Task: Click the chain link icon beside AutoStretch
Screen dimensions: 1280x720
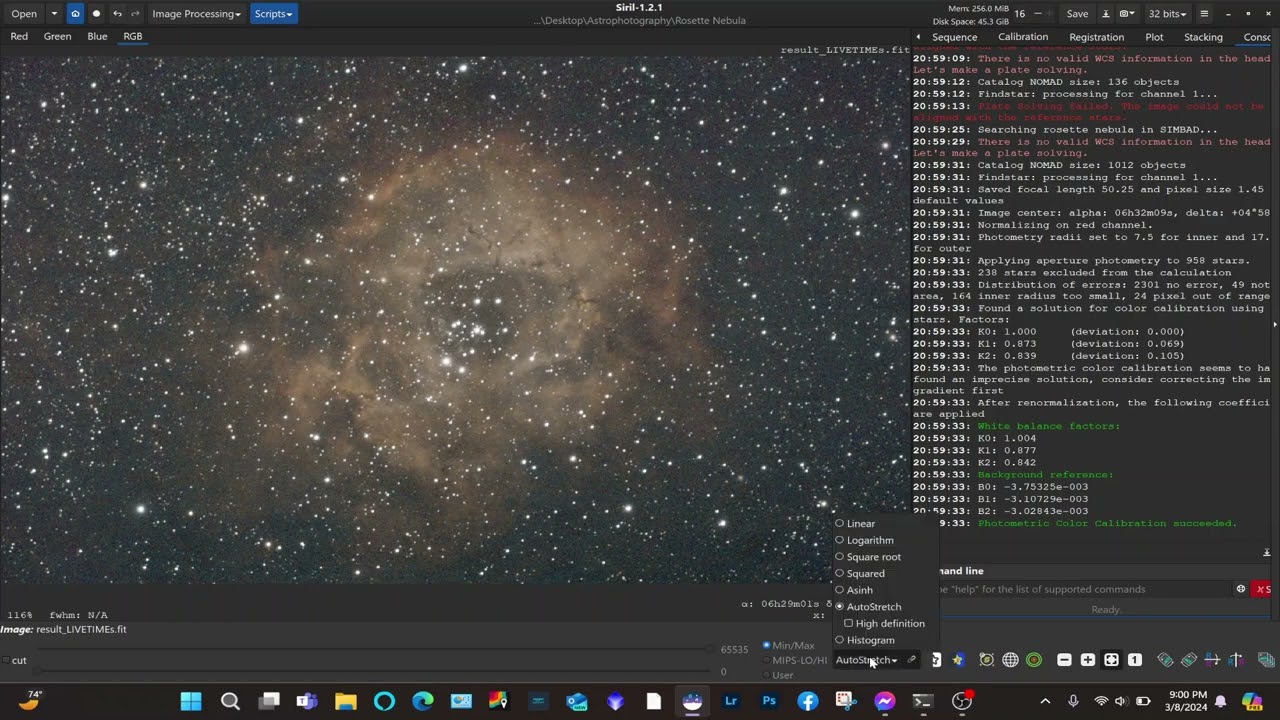Action: pos(911,660)
